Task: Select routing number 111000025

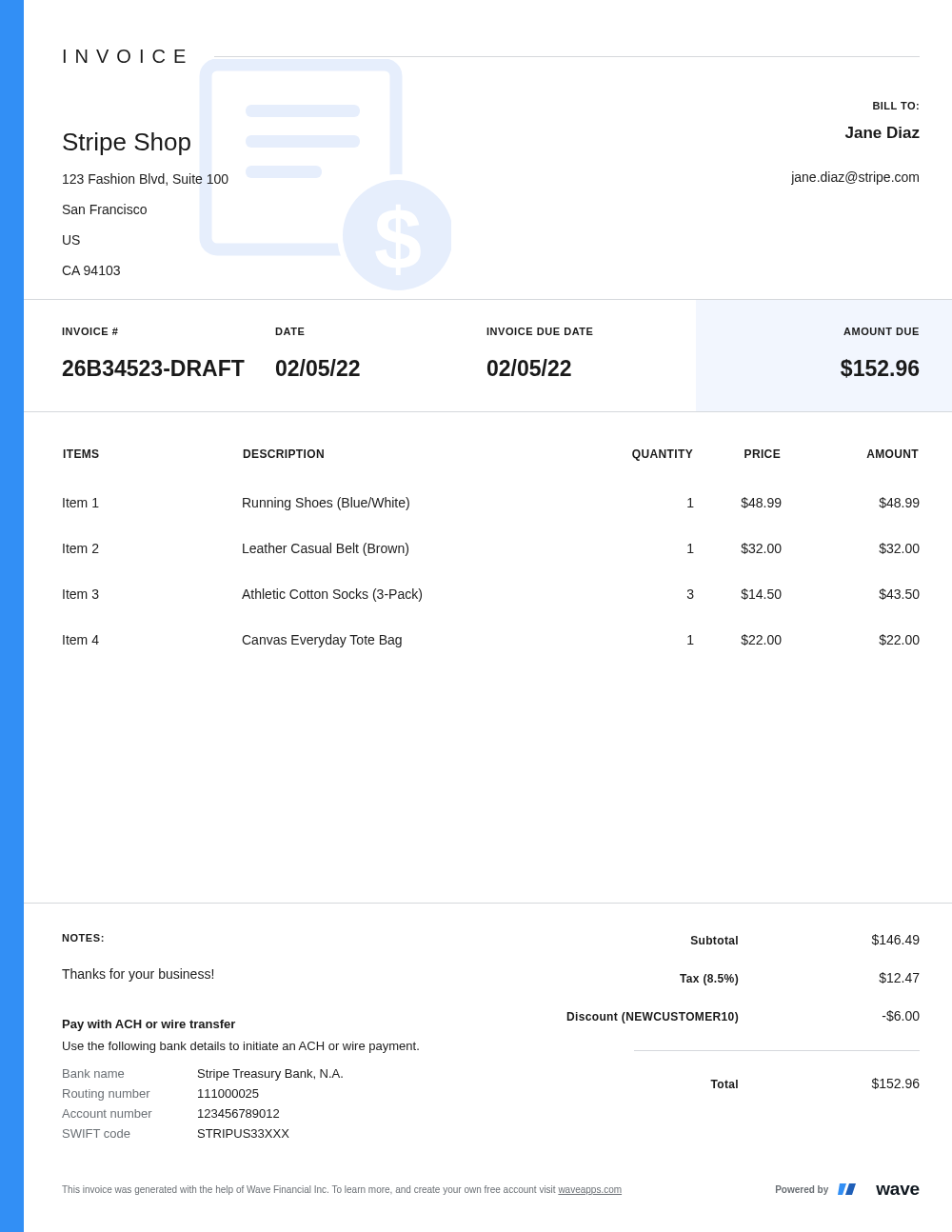Action: pos(228,1094)
